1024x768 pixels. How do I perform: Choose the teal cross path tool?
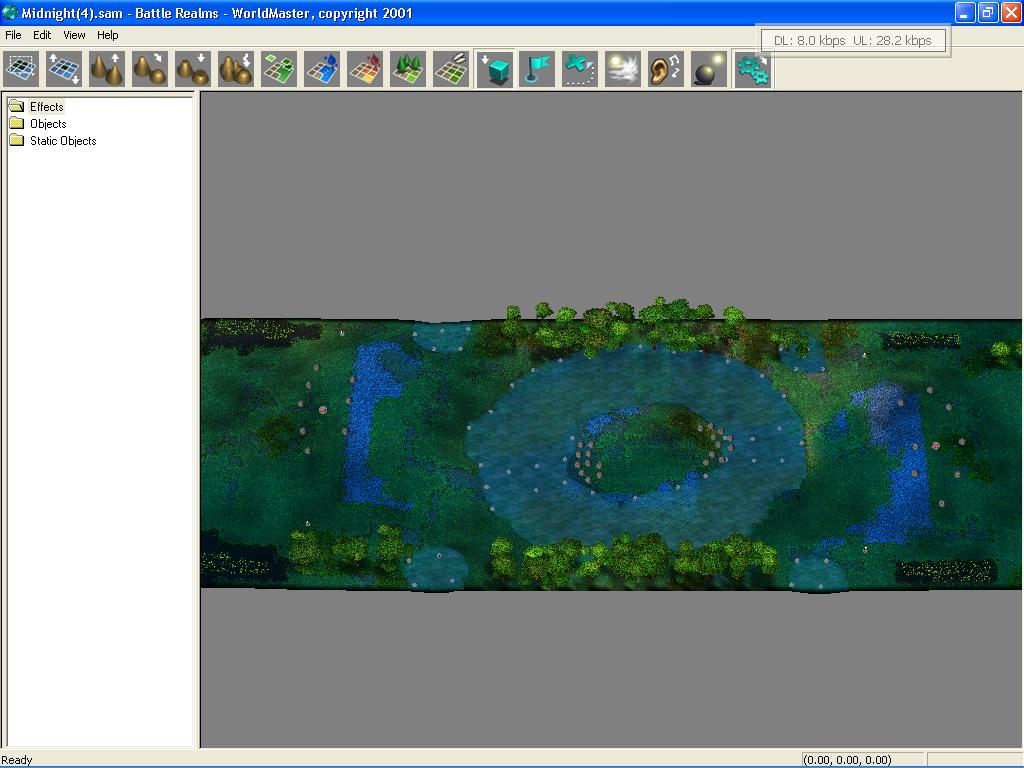click(x=580, y=69)
